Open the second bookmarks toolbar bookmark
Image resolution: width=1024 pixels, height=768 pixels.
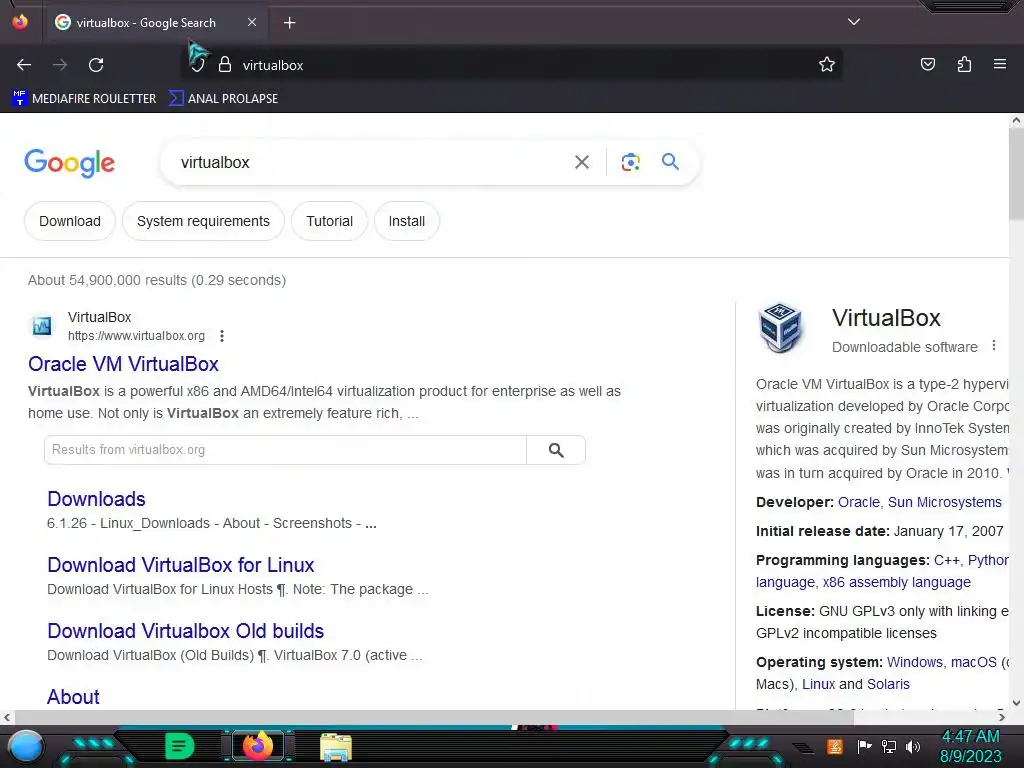click(223, 99)
